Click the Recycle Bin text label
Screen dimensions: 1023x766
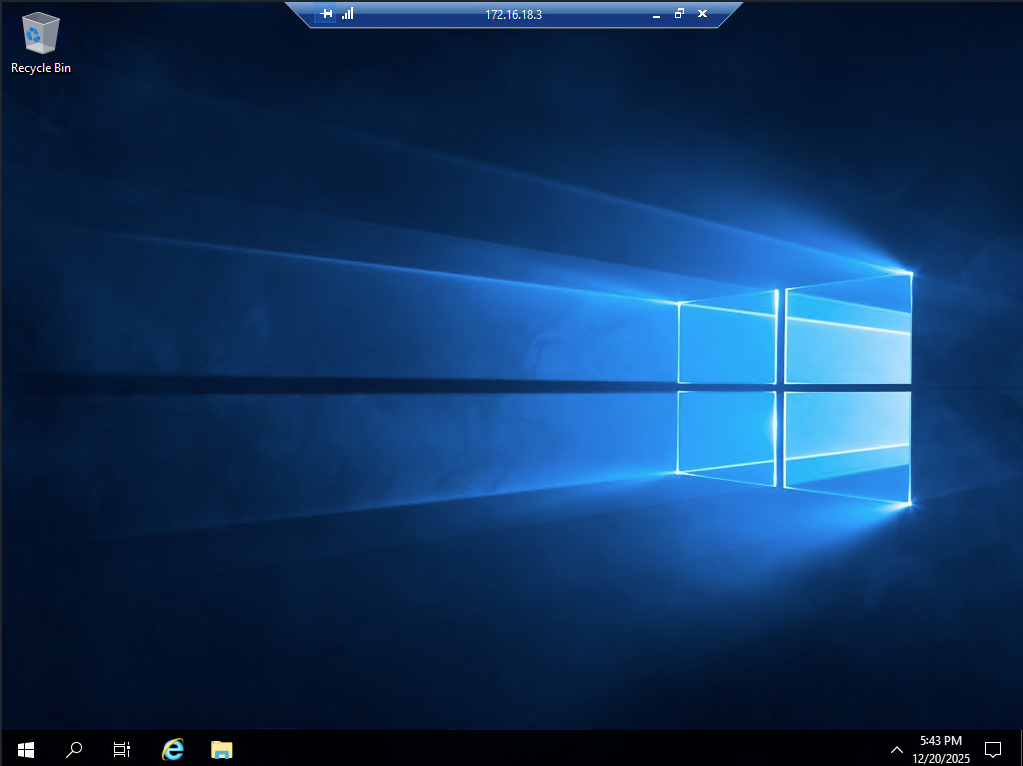(41, 68)
